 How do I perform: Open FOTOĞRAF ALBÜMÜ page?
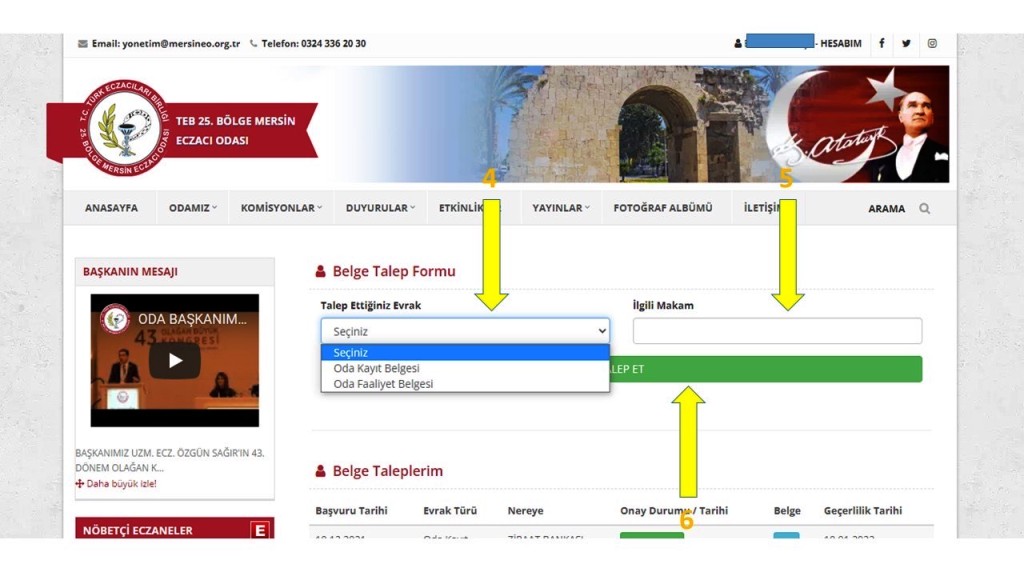(x=663, y=208)
